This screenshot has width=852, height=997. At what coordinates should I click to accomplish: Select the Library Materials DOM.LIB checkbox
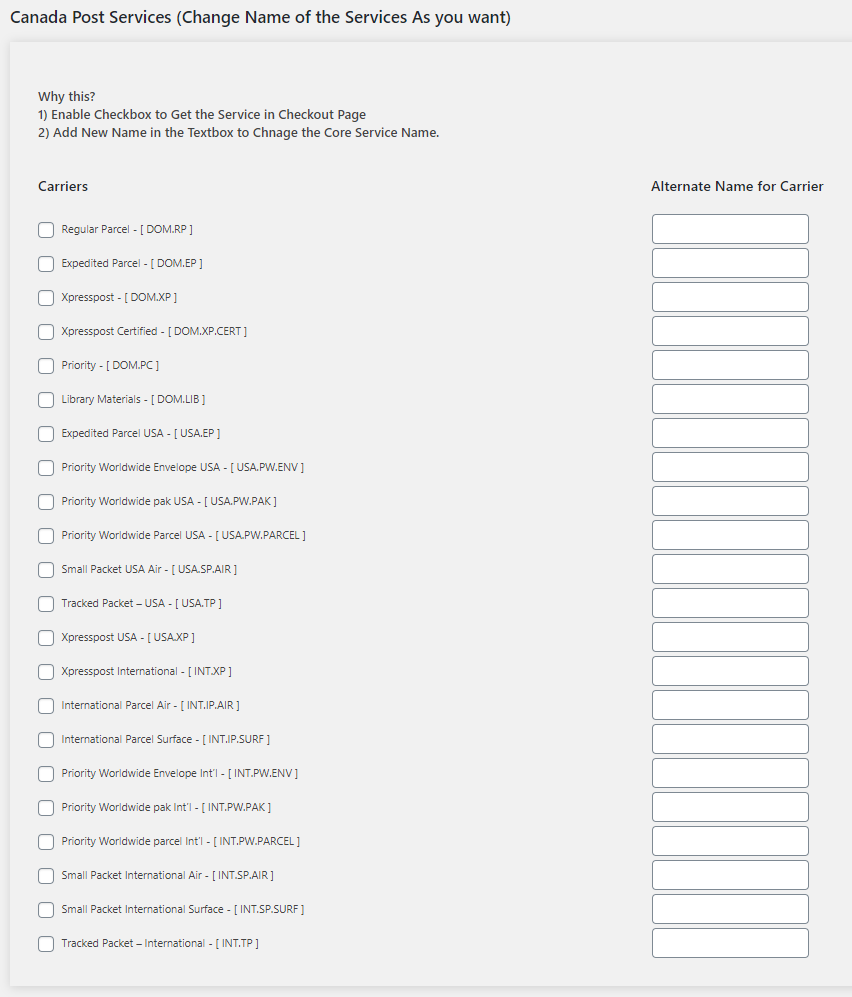[x=46, y=400]
